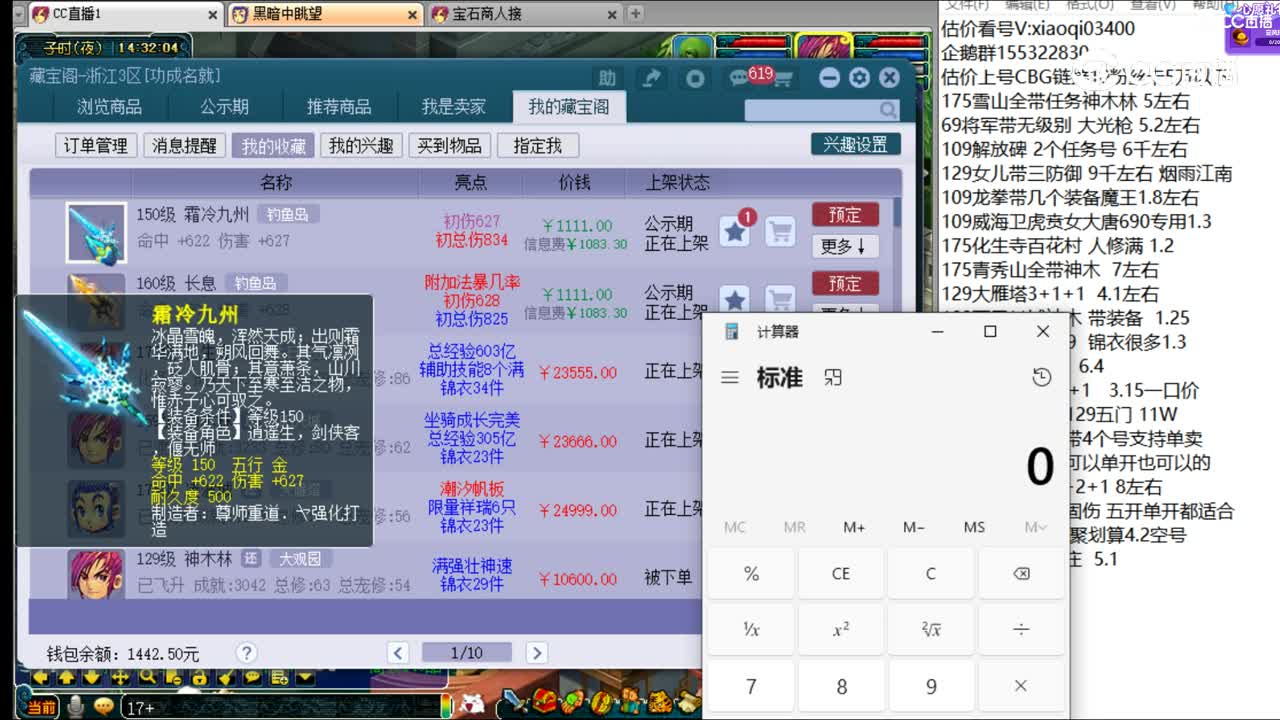Switch to 推荐商品 tab
Viewport: 1280px width, 720px height.
(338, 107)
